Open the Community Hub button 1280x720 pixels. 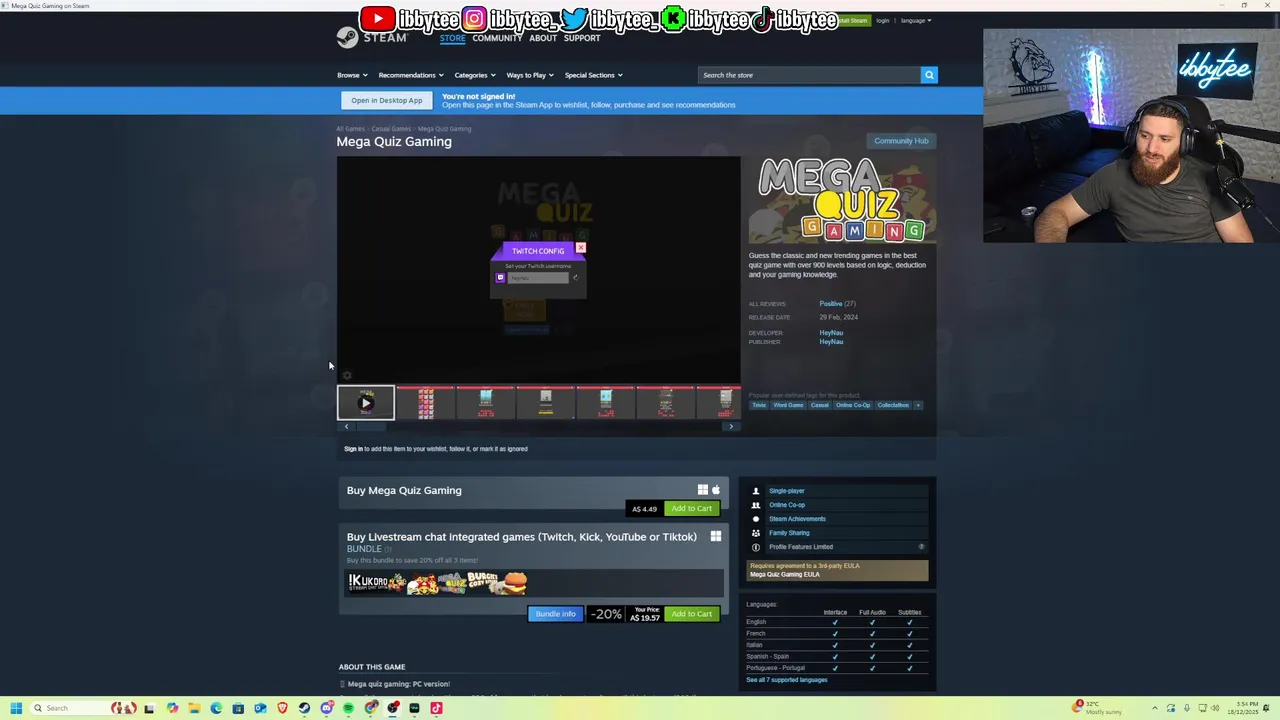pyautogui.click(x=901, y=141)
